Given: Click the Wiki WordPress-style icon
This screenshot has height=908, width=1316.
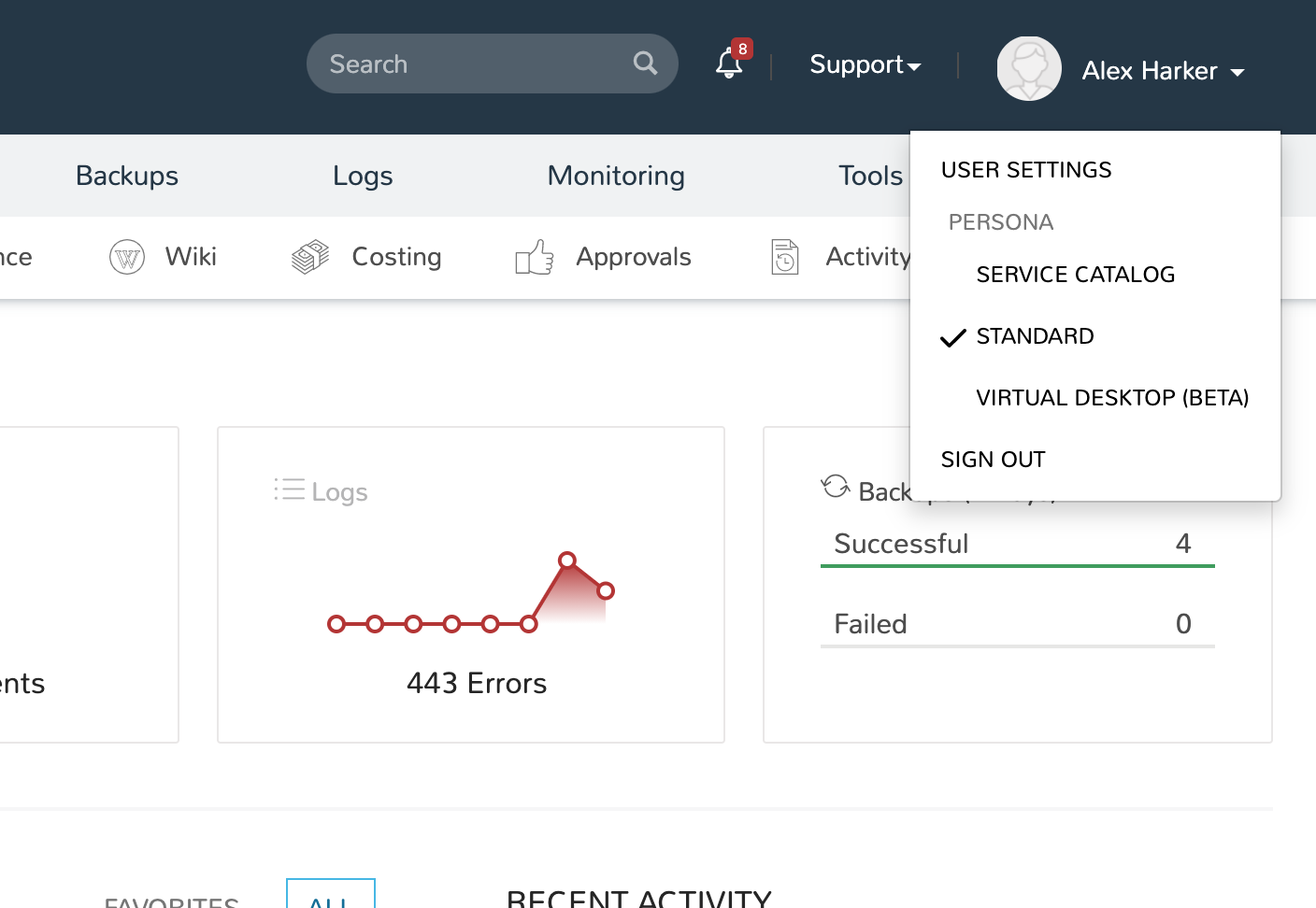Looking at the screenshot, I should (127, 257).
